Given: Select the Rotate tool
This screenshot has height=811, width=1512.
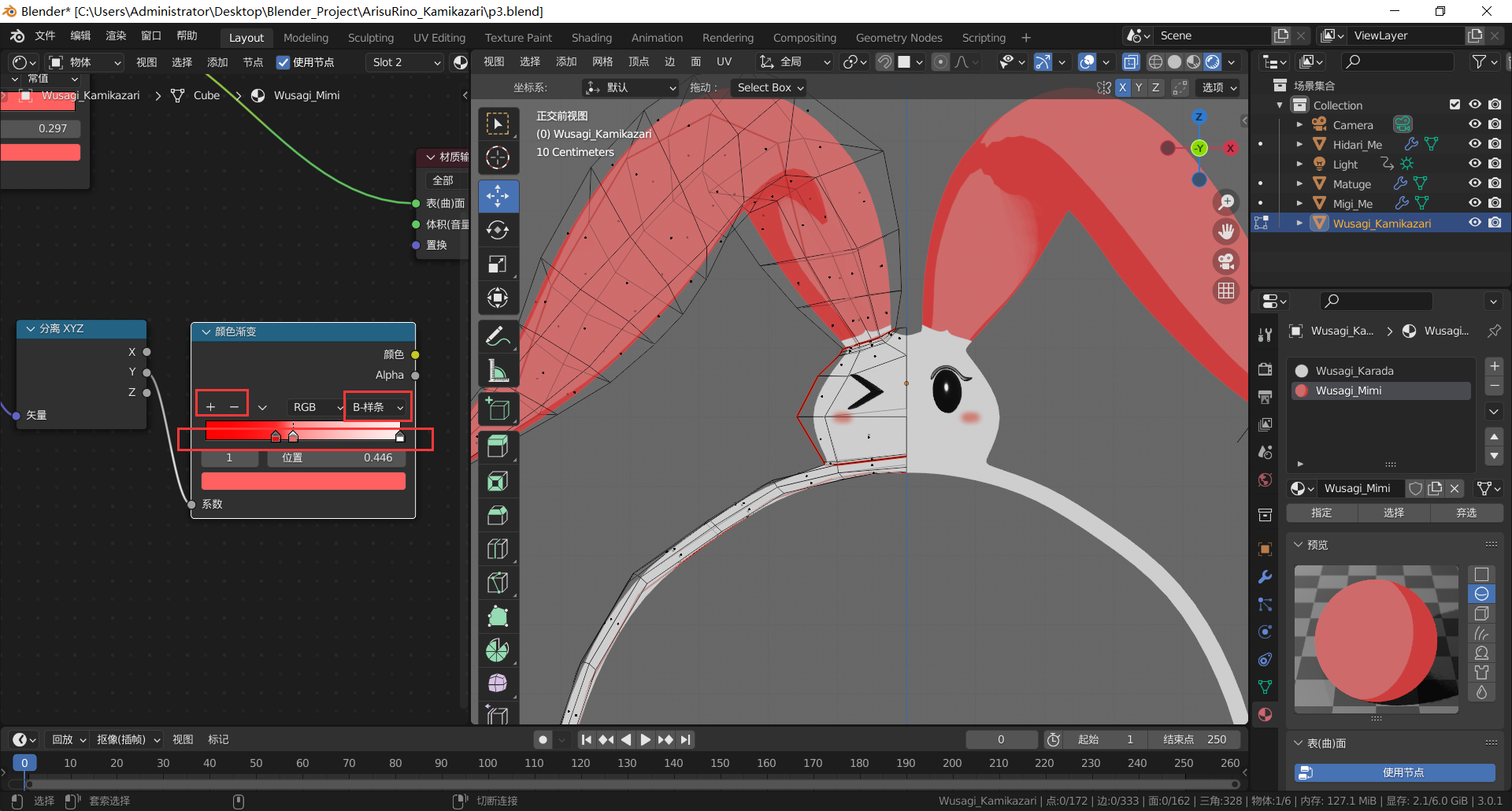Looking at the screenshot, I should 498,230.
